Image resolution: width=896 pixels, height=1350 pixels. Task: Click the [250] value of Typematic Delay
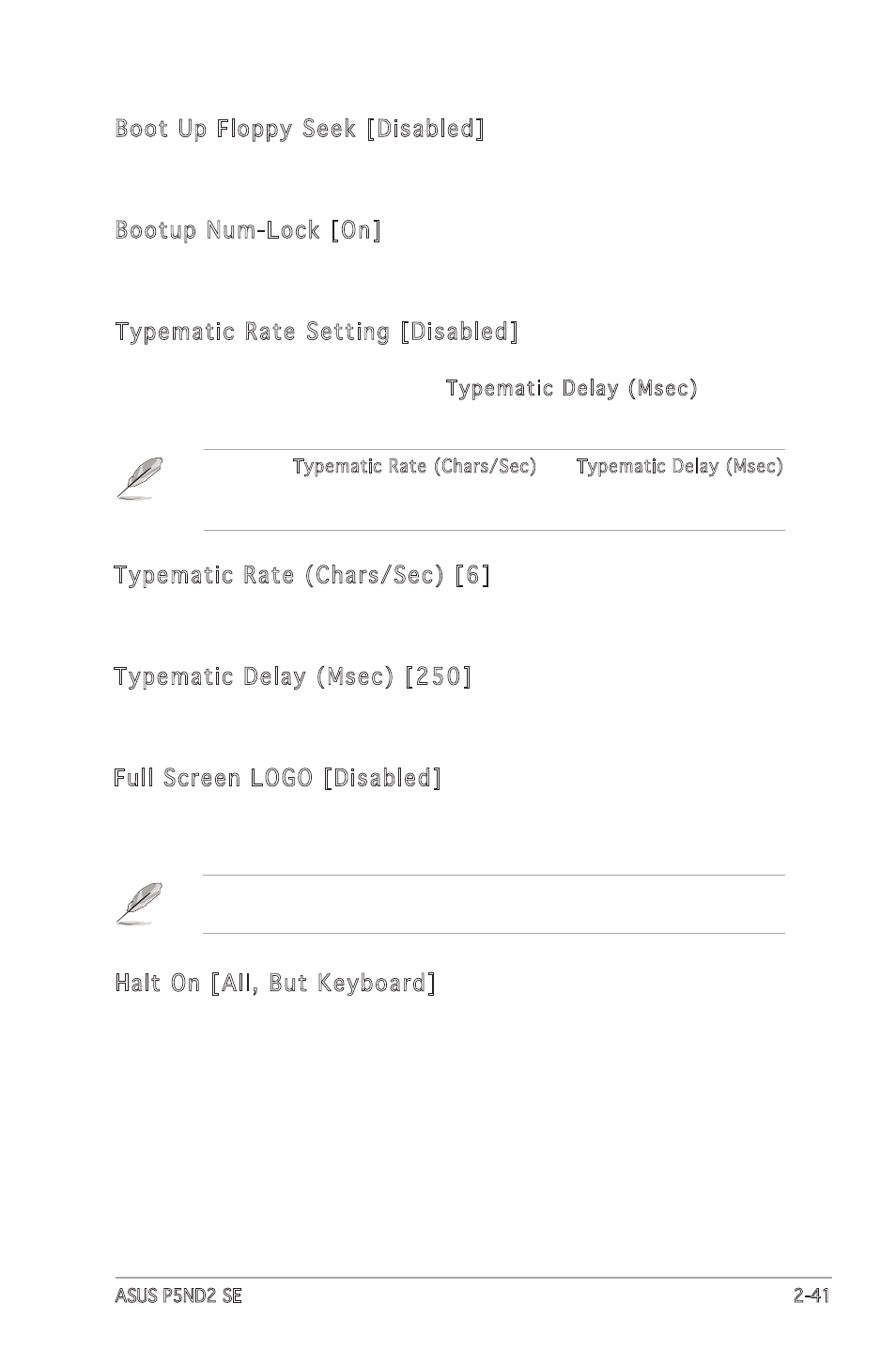[438, 676]
